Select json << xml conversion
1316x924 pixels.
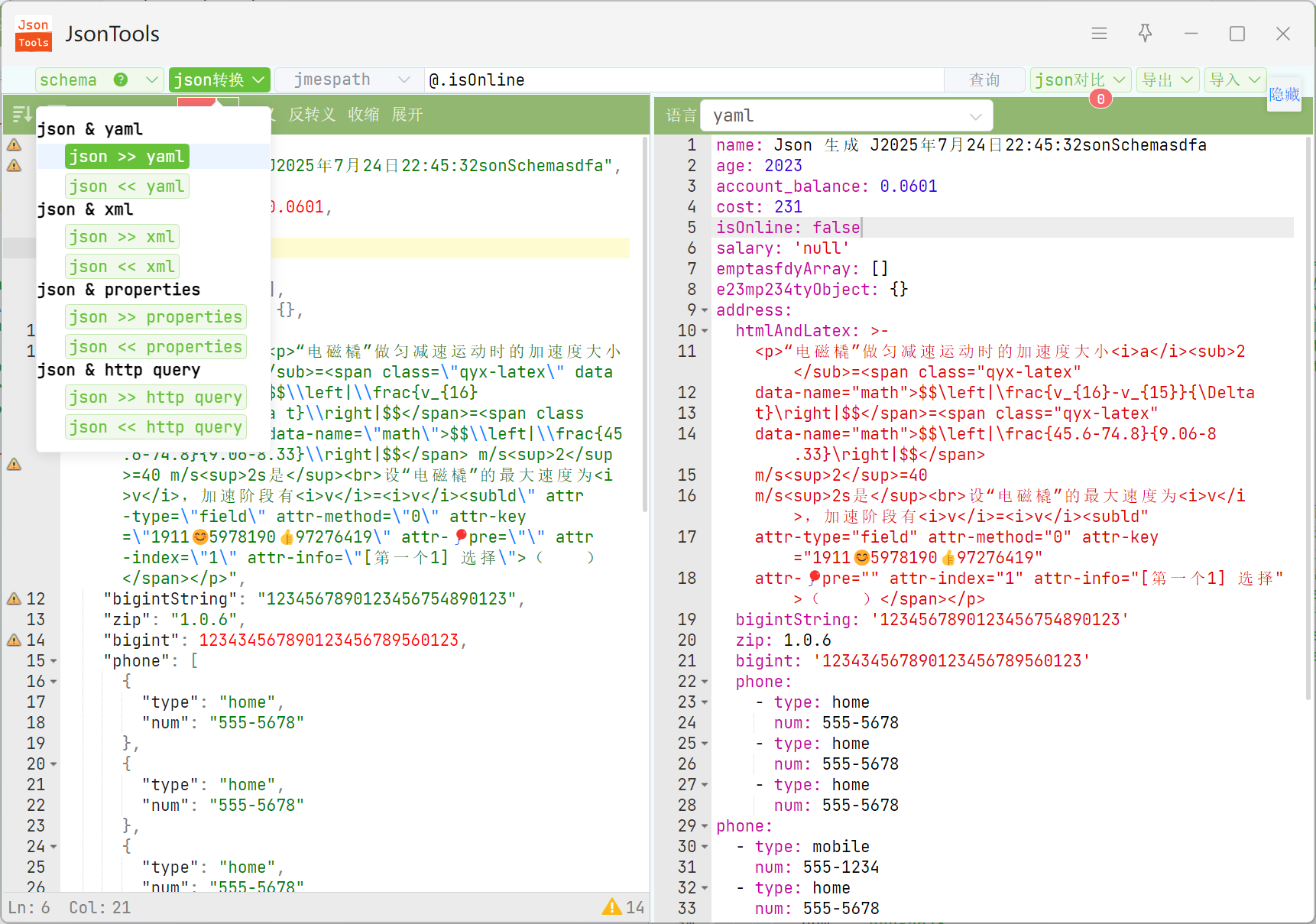[122, 267]
